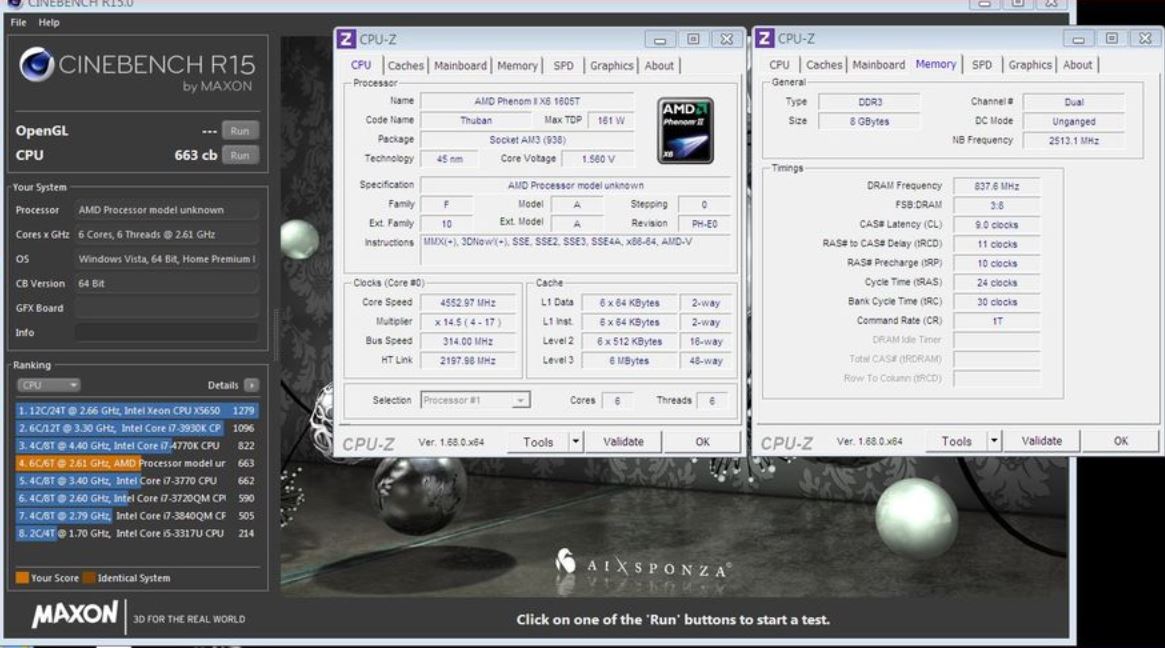Screen dimensions: 1165x648
Task: Select highlighted AMD Processor ranking row
Action: [x=137, y=463]
